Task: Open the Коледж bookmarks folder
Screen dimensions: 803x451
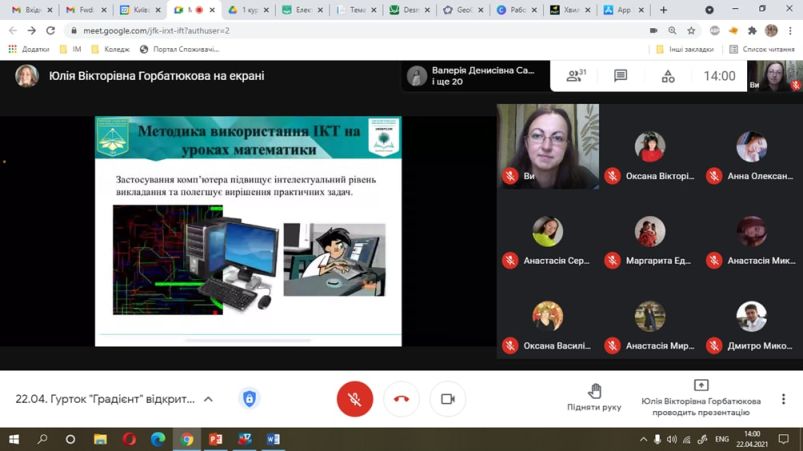Action: [111, 49]
